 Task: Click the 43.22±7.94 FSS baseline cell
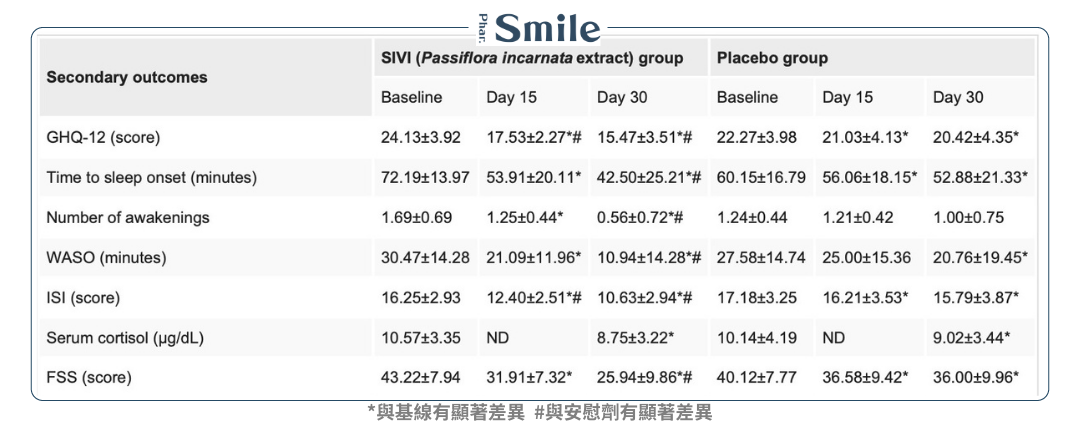(x=421, y=377)
